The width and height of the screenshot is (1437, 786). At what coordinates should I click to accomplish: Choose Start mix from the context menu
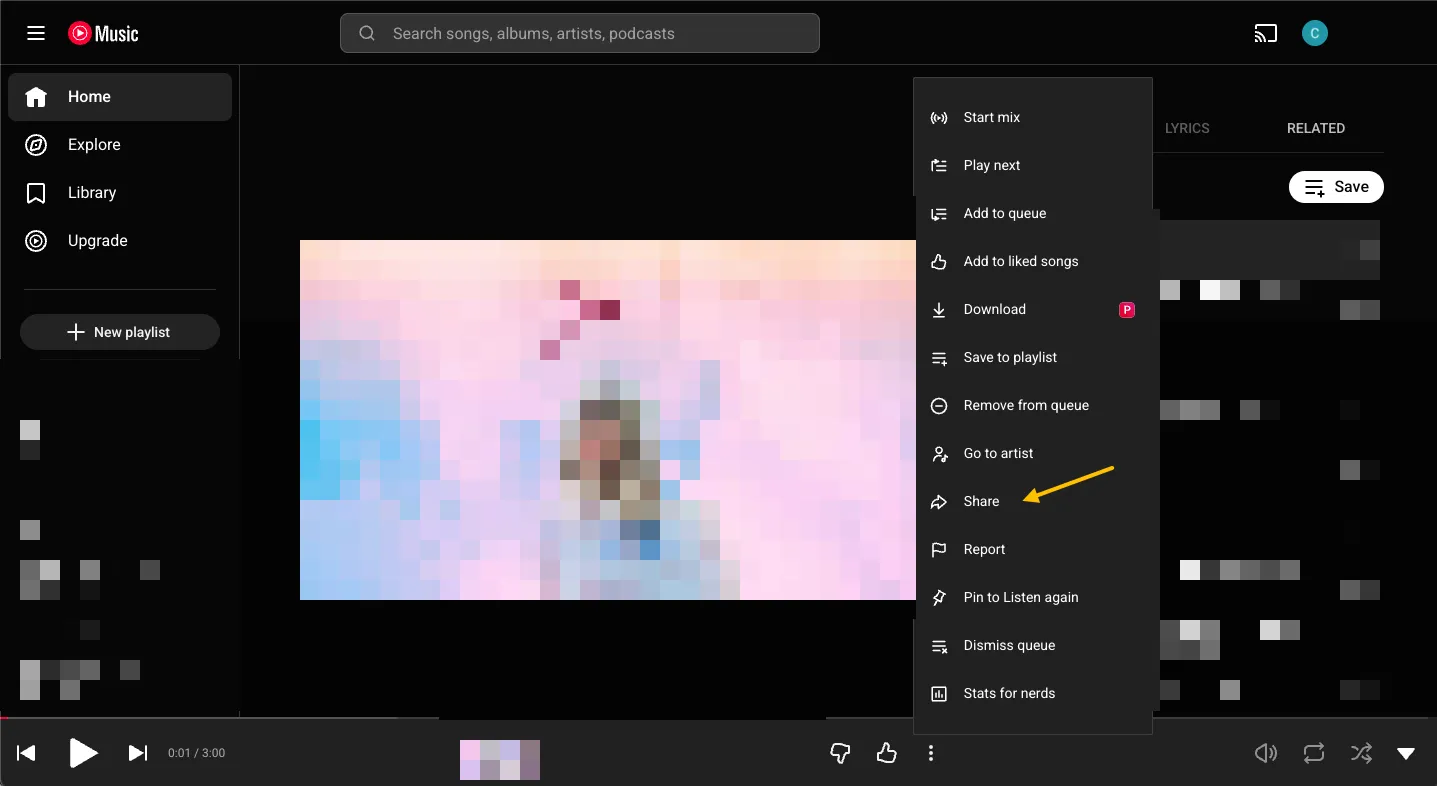(x=1033, y=117)
